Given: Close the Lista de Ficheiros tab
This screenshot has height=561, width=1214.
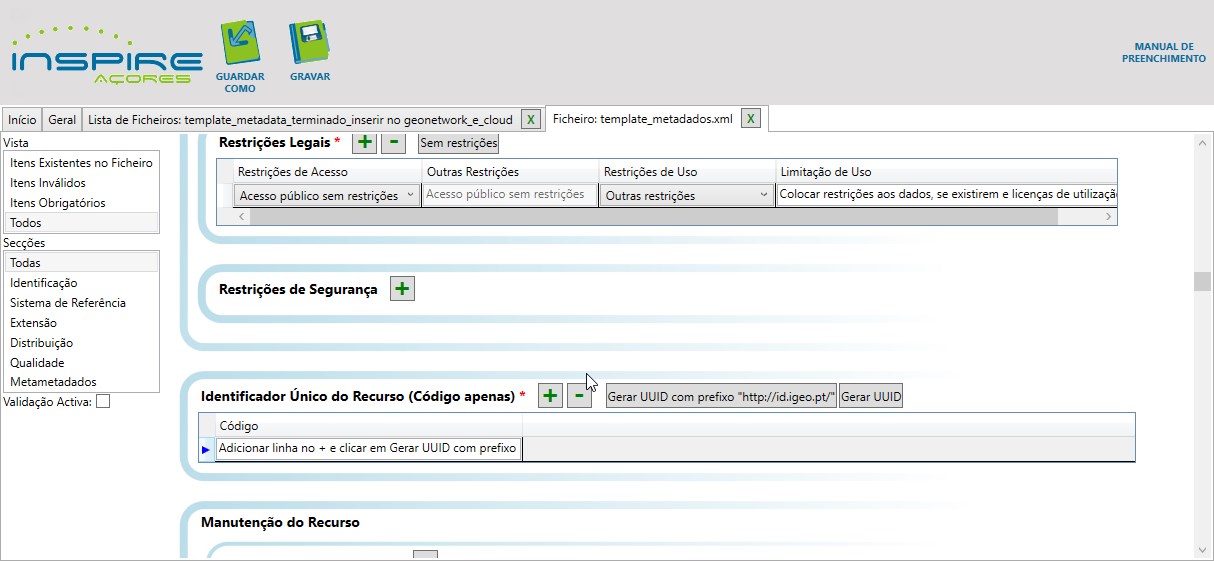Looking at the screenshot, I should (531, 119).
